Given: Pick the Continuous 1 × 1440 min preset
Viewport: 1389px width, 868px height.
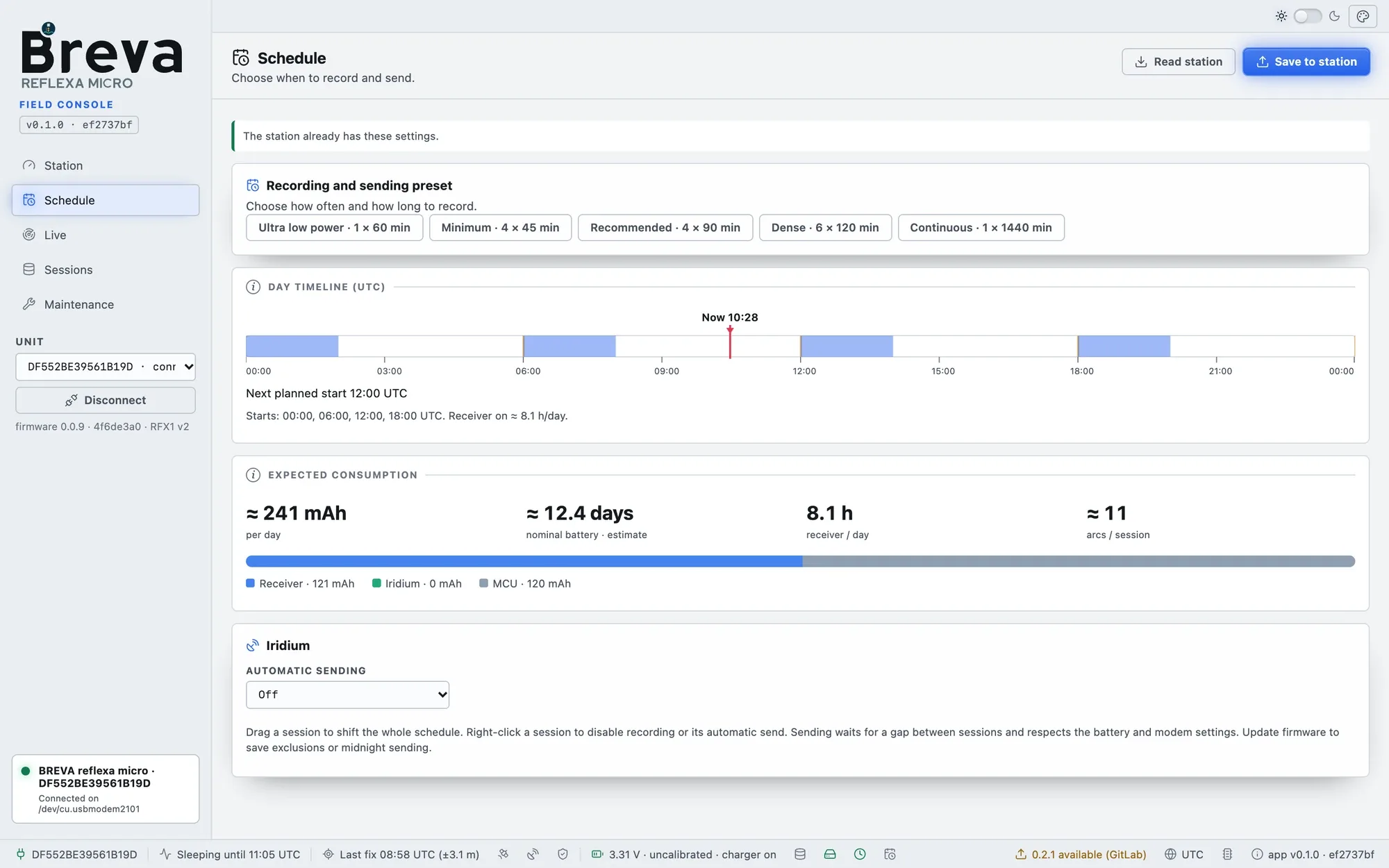Looking at the screenshot, I should click(x=981, y=228).
